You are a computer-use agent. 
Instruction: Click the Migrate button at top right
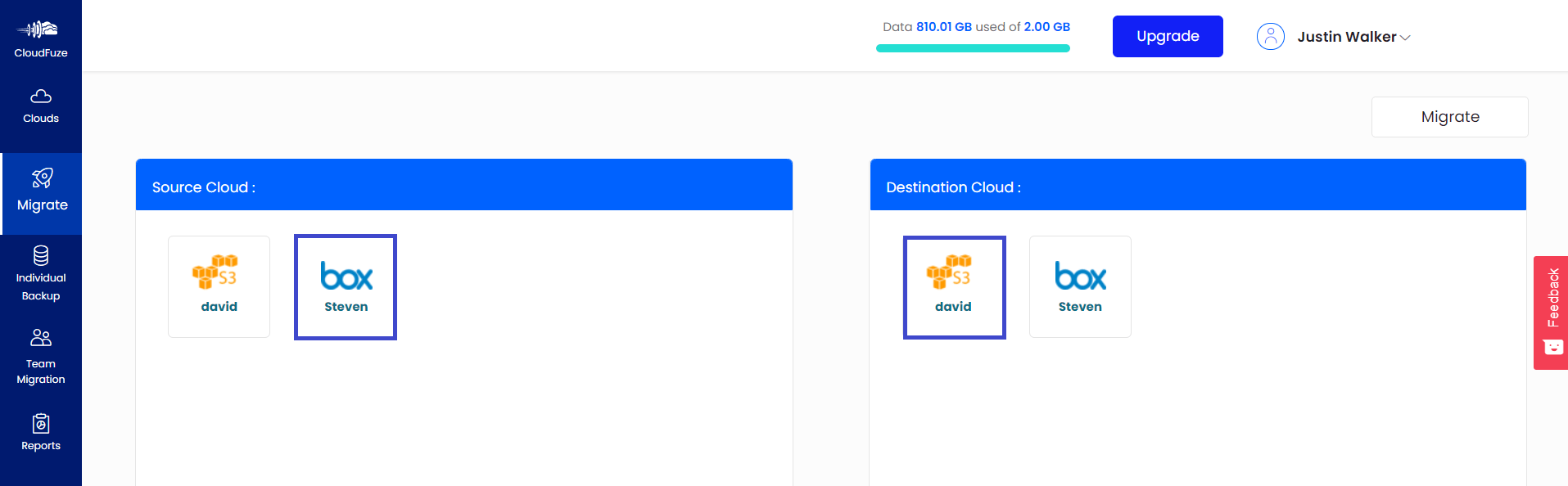(1449, 117)
